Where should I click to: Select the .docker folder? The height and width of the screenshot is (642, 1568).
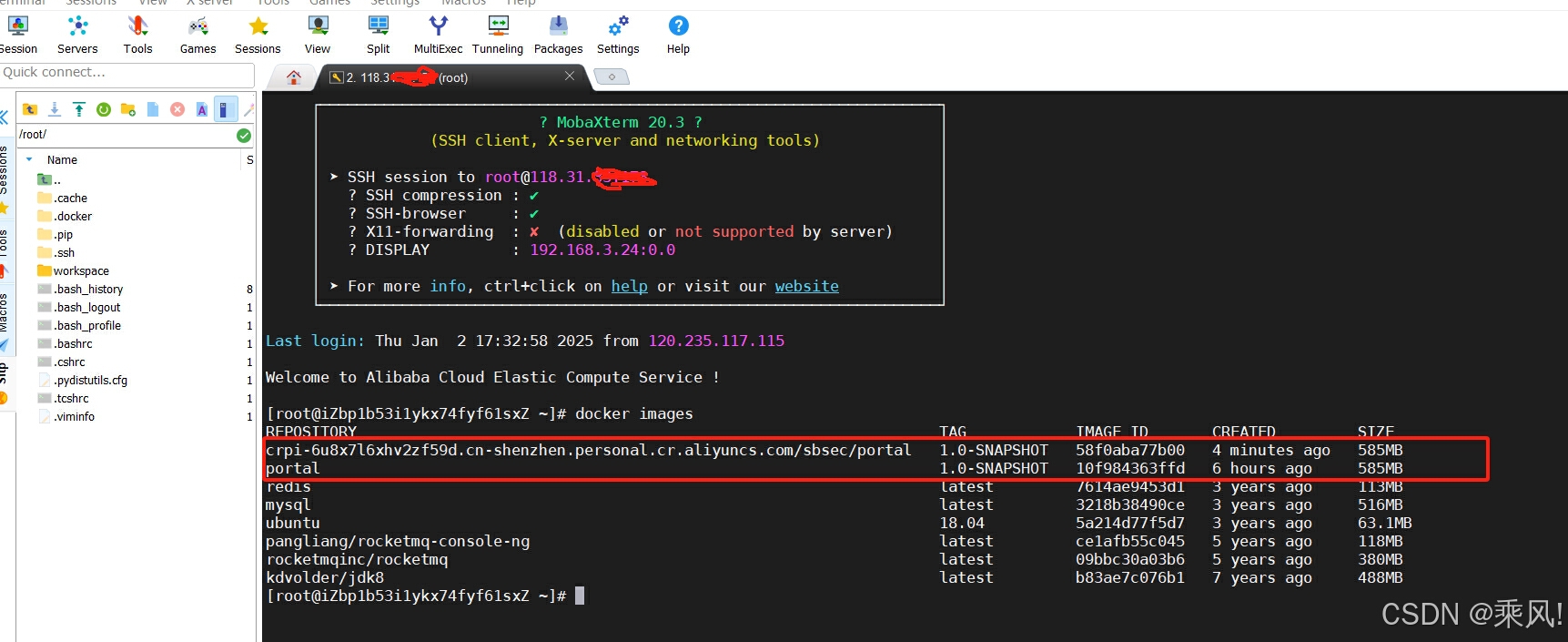65,216
